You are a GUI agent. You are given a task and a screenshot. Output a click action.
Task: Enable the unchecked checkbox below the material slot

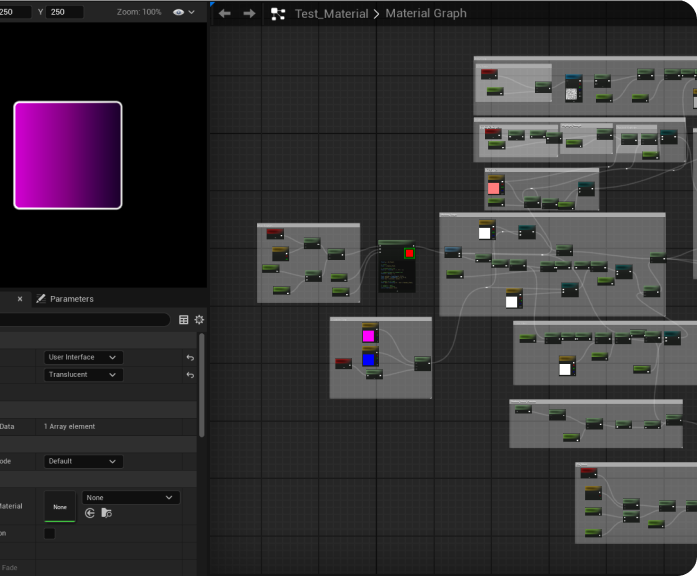click(50, 534)
